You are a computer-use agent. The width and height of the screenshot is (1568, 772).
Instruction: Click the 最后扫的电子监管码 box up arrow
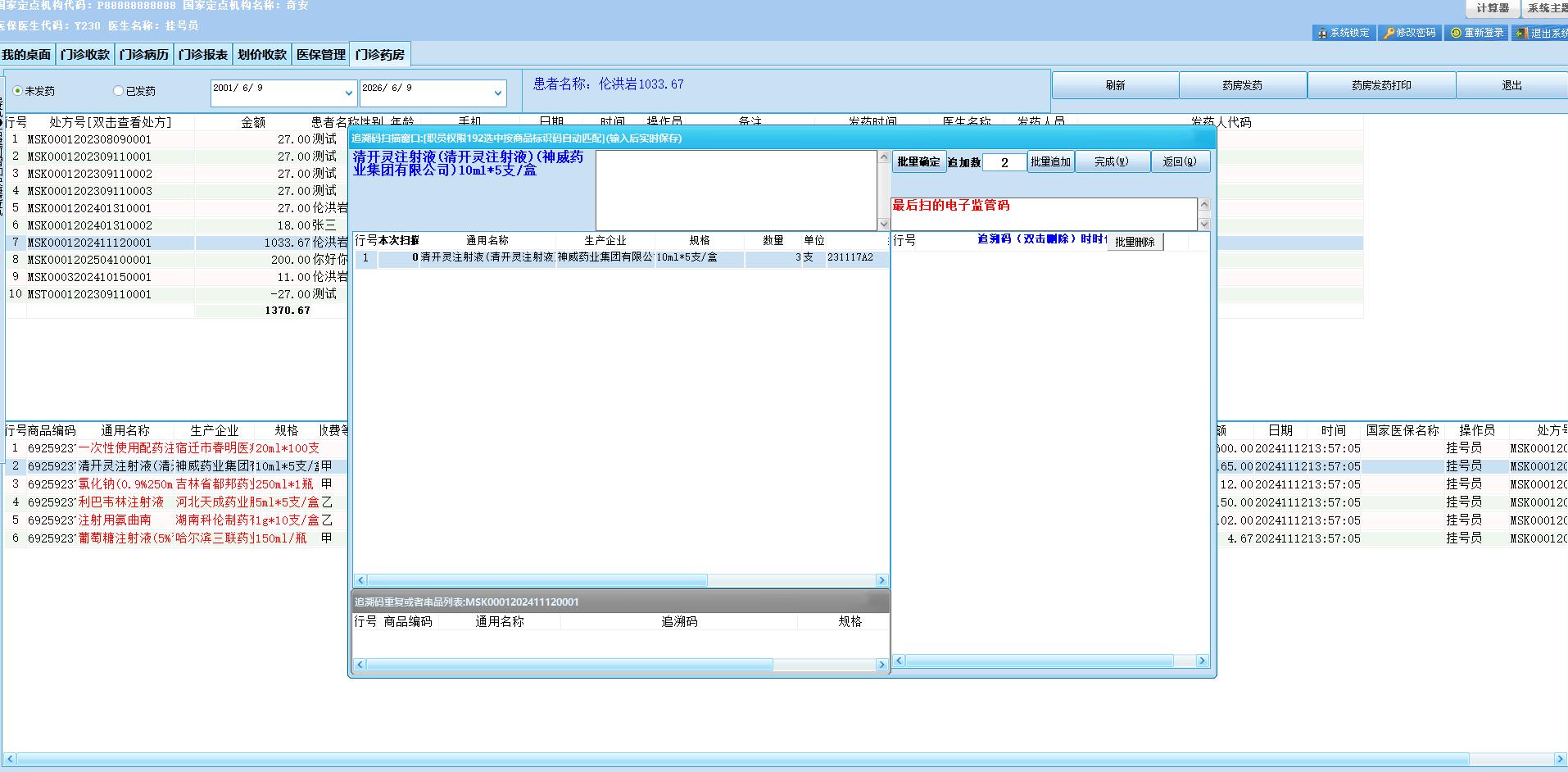pos(1203,204)
